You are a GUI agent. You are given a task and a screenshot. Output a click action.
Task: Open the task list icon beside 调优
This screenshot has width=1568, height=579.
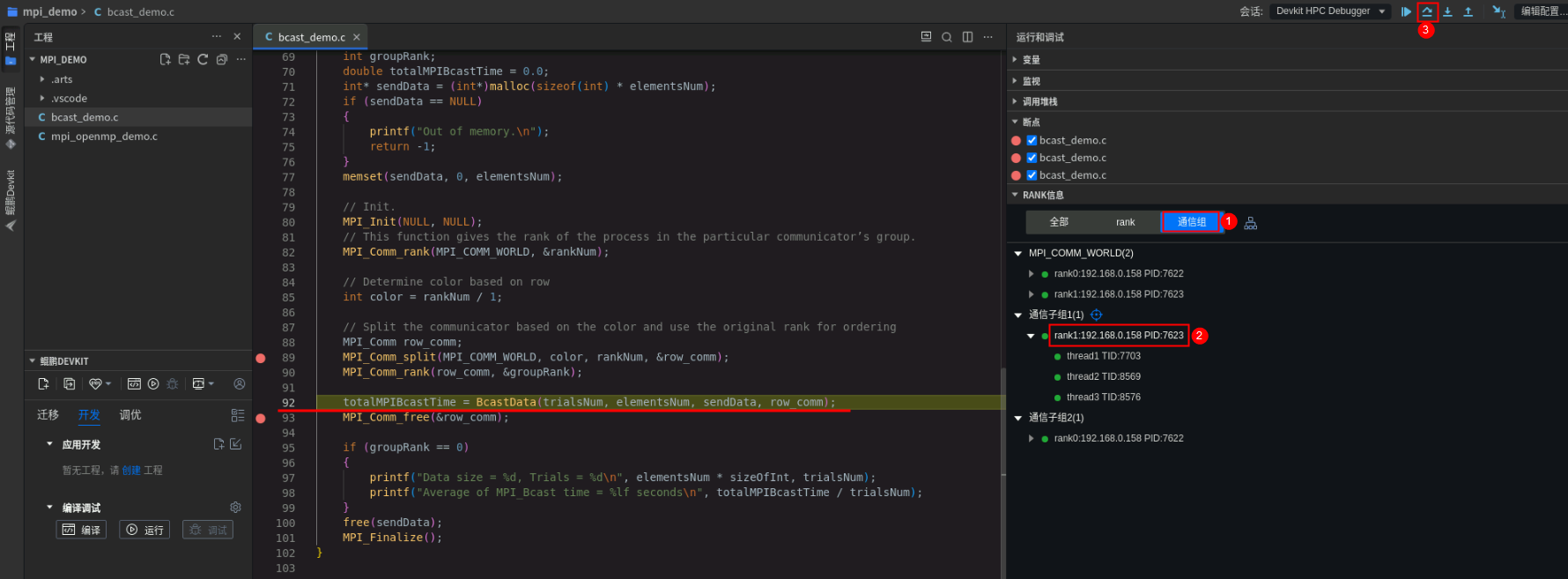[x=238, y=415]
